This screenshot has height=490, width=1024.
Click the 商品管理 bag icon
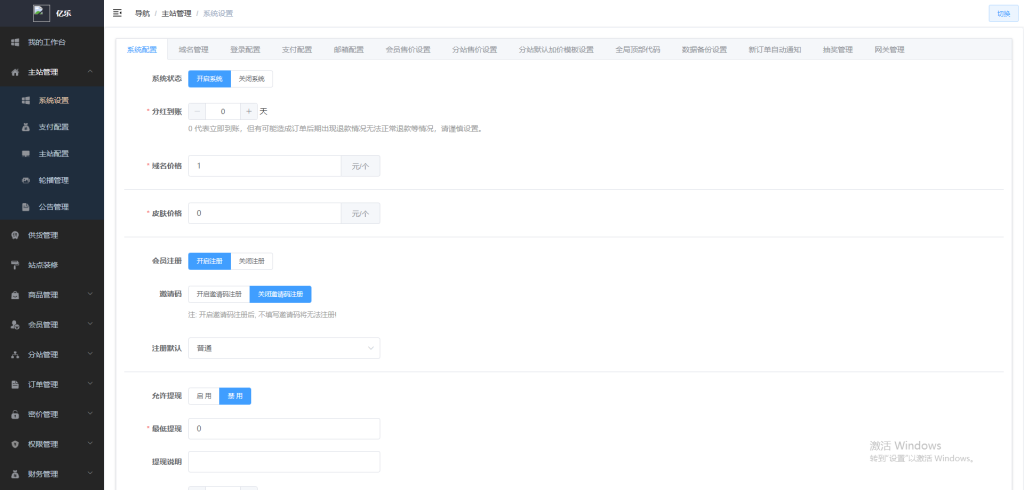click(x=15, y=295)
